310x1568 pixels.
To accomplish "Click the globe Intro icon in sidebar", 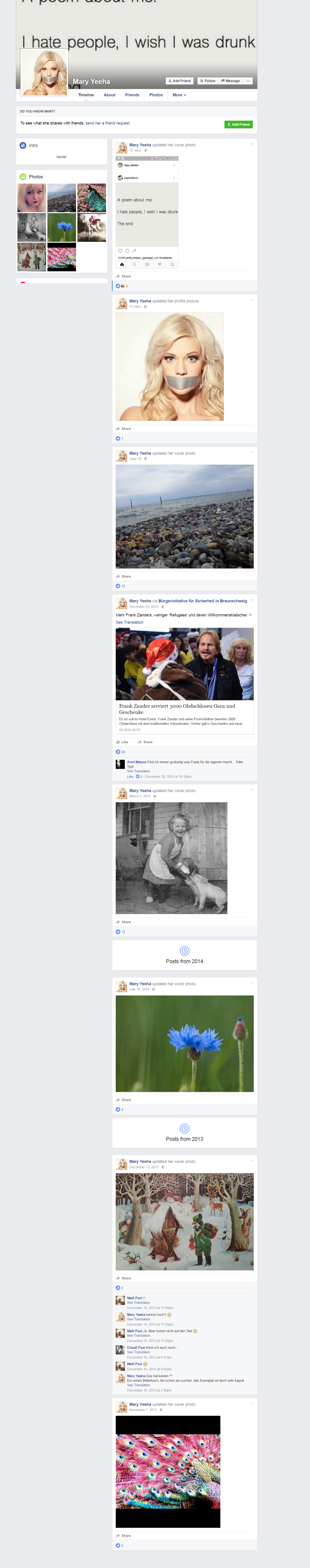I will pos(22,145).
